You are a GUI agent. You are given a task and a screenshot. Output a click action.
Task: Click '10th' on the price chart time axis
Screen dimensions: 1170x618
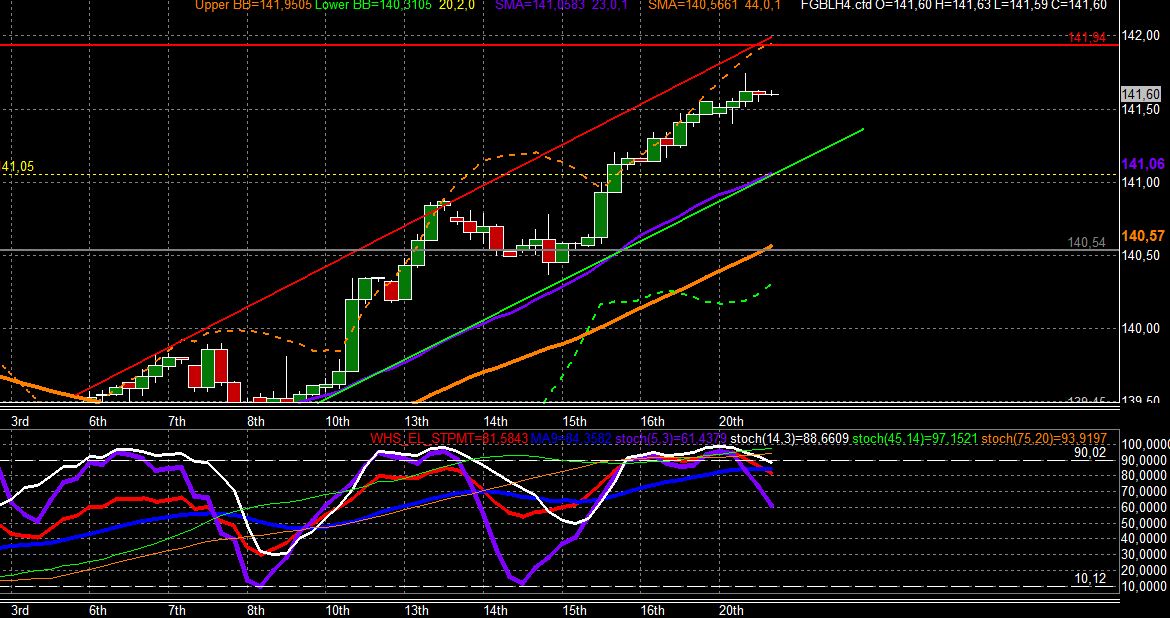tap(337, 421)
